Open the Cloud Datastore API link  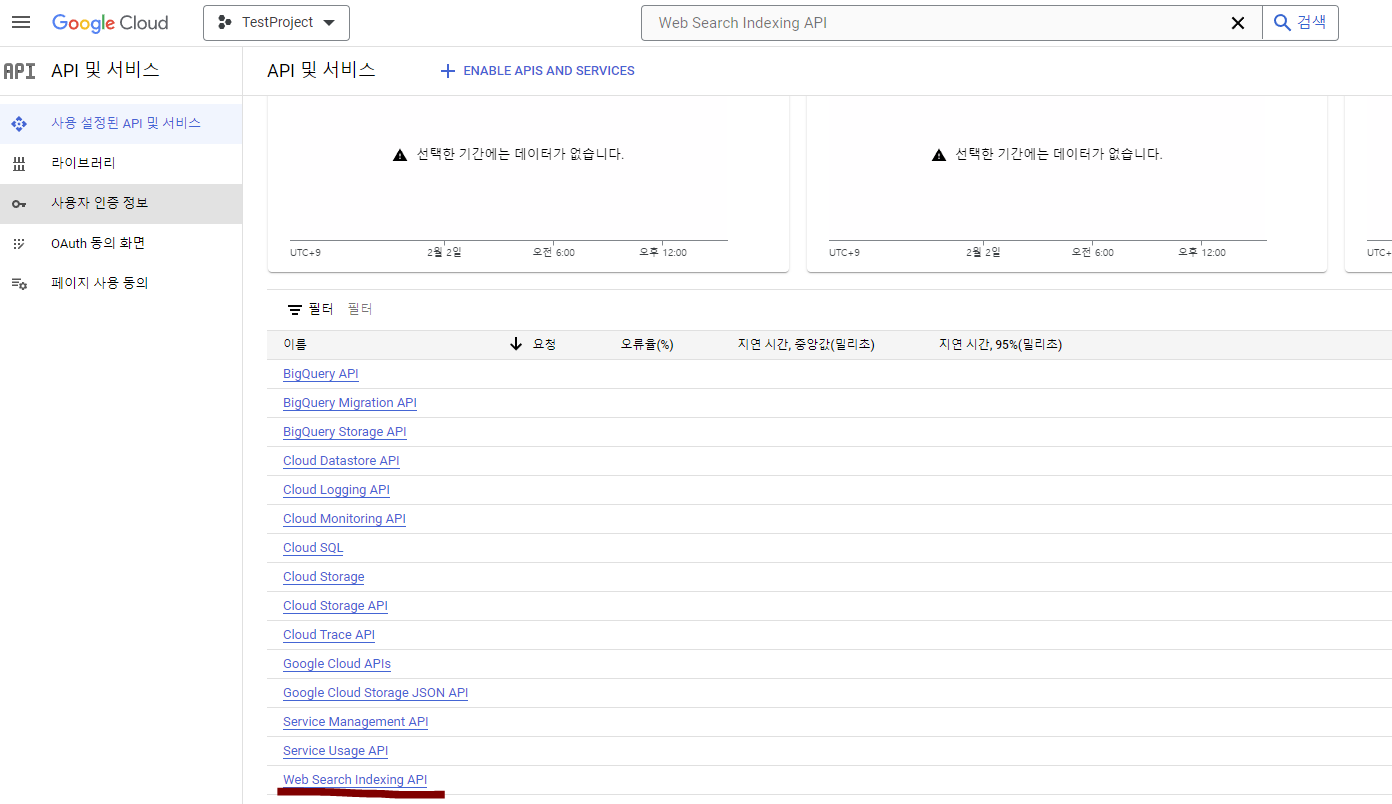(341, 461)
